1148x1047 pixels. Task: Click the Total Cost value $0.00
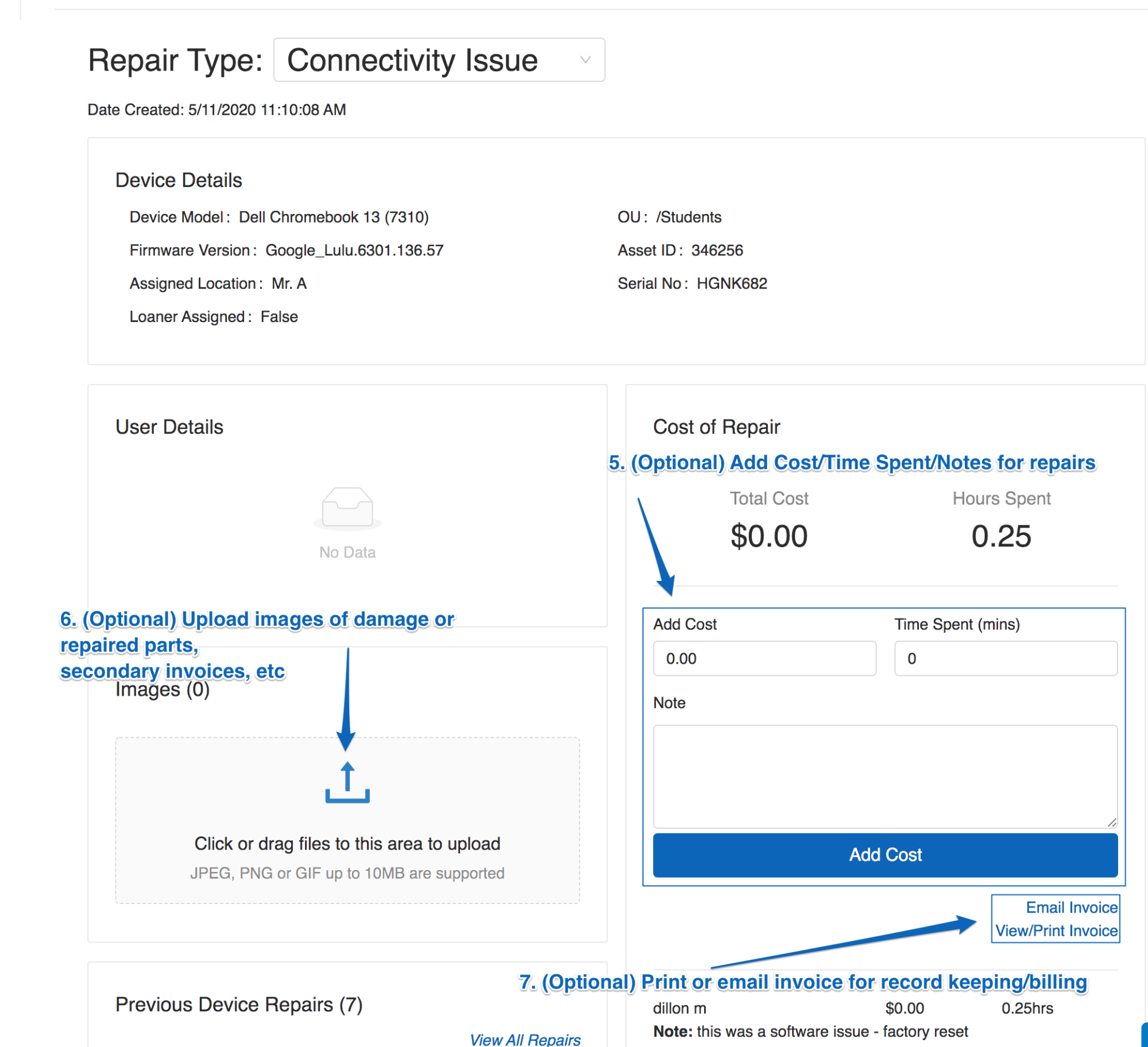tap(769, 536)
